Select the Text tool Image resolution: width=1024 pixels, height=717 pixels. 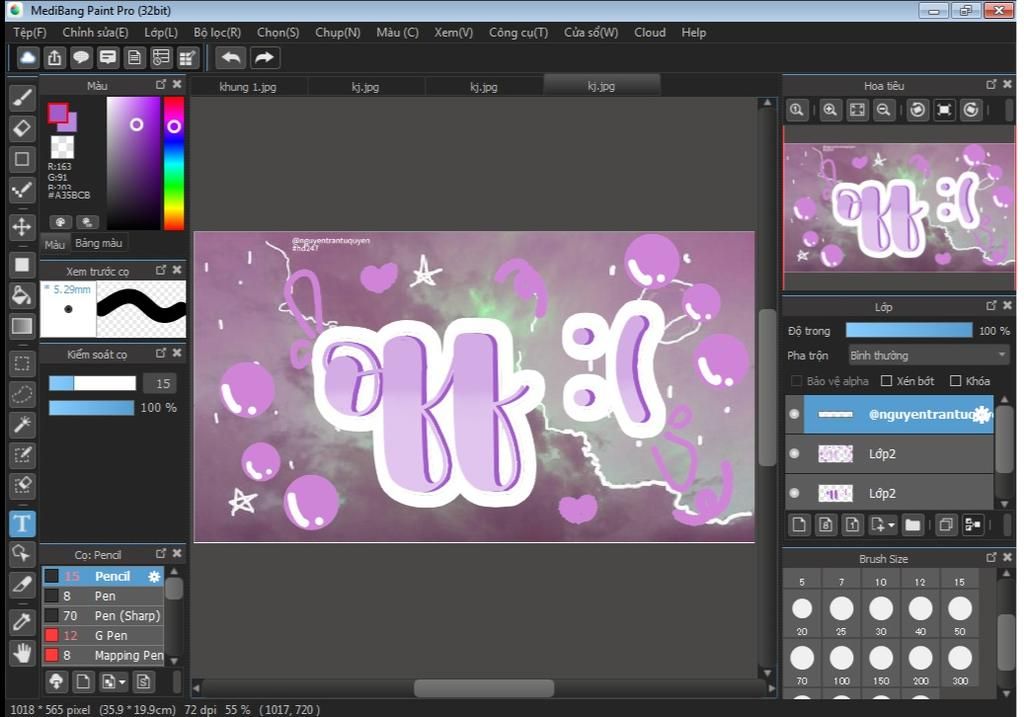(22, 524)
